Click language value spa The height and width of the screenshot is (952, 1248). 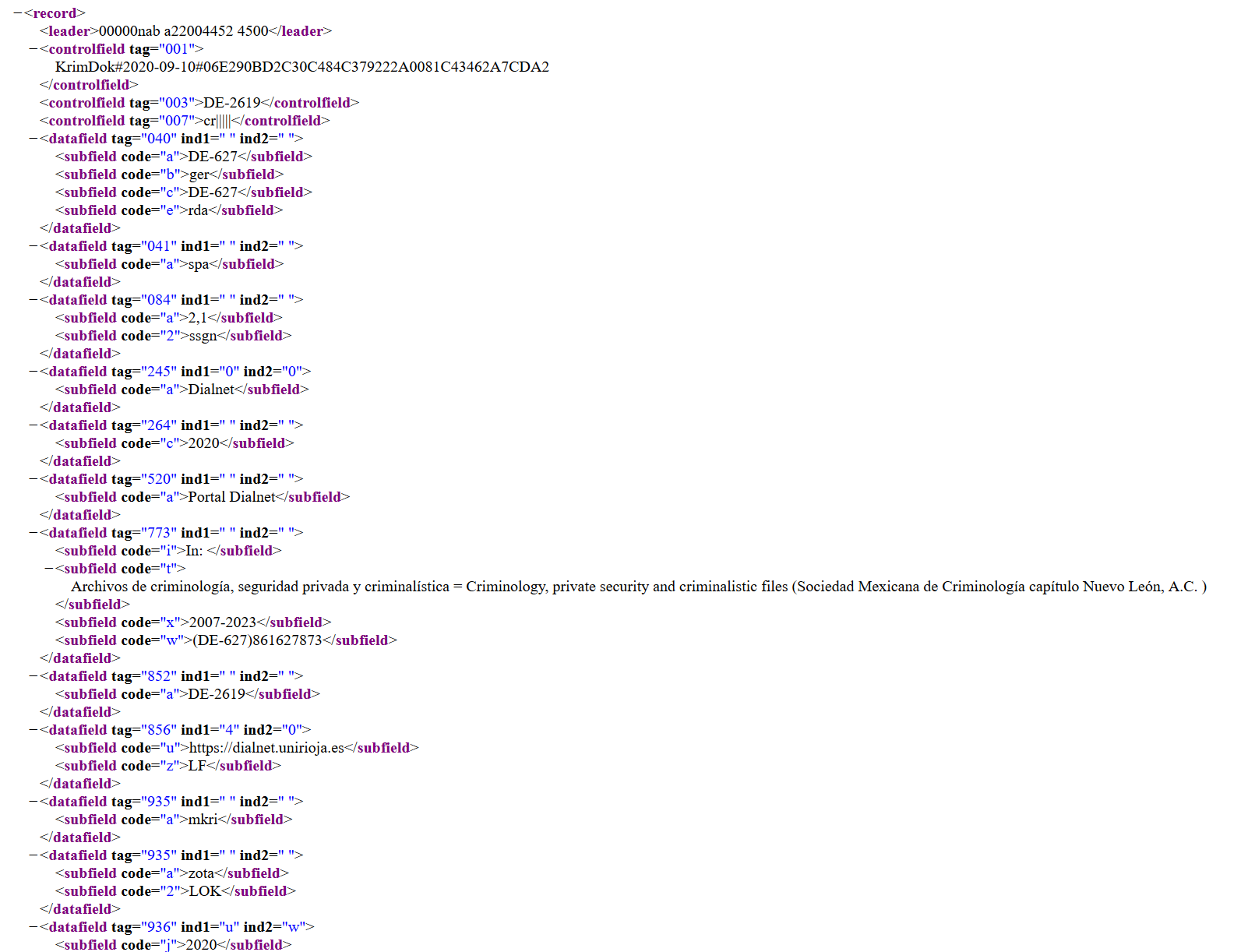(199, 264)
